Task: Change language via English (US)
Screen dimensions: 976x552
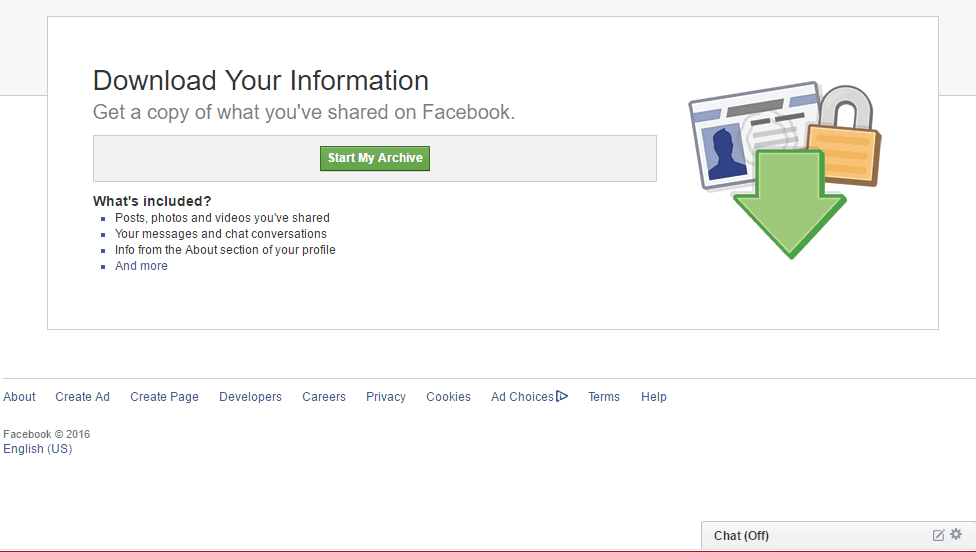Action: [38, 449]
